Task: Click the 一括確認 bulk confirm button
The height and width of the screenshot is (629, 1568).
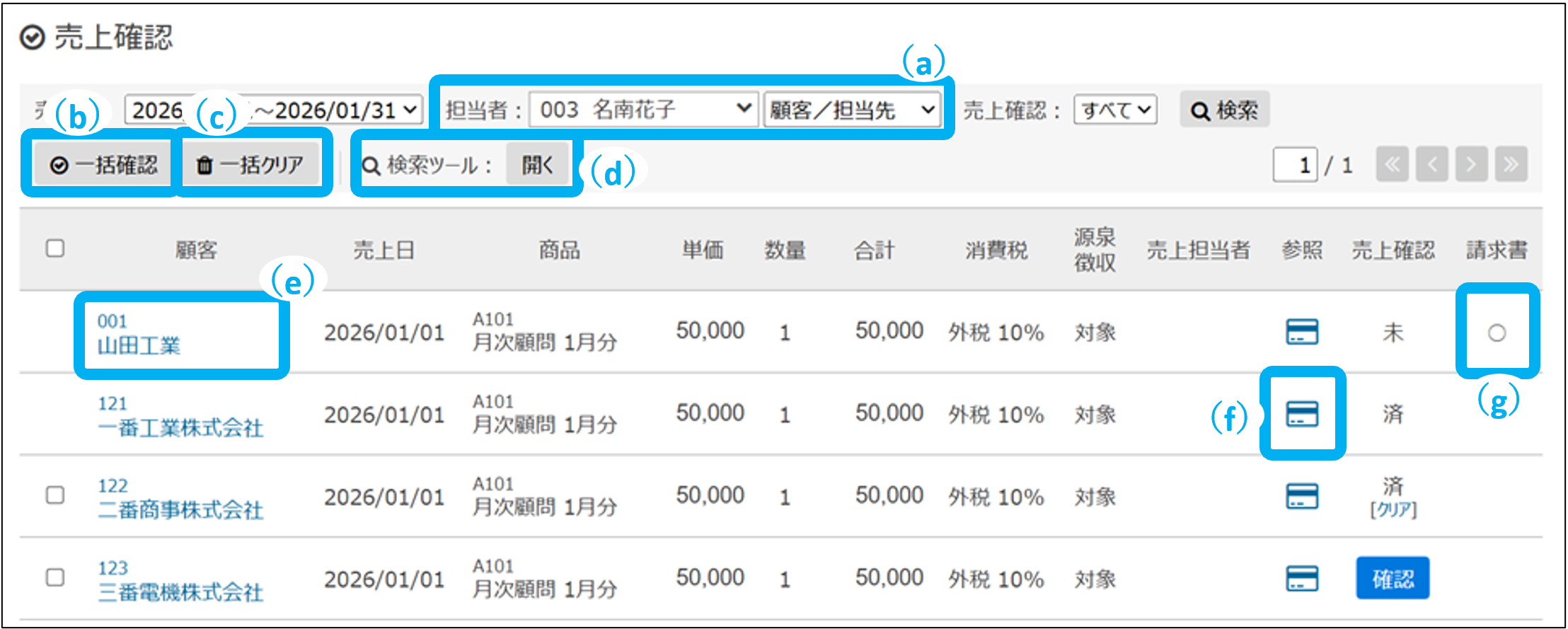Action: click(x=103, y=165)
